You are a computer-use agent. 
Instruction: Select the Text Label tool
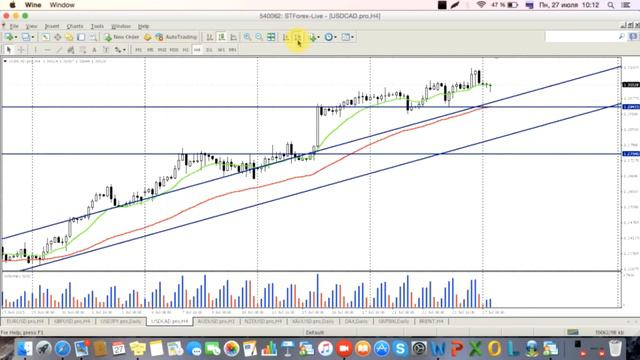coord(106,50)
